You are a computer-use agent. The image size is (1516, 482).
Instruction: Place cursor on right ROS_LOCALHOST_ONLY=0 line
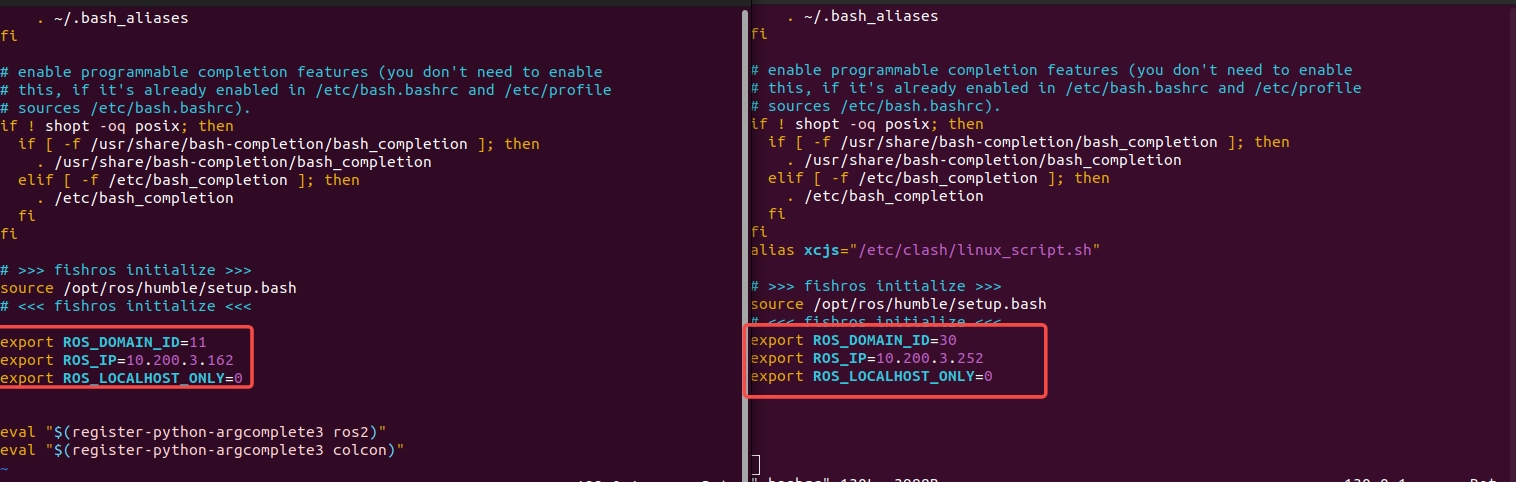[x=871, y=376]
